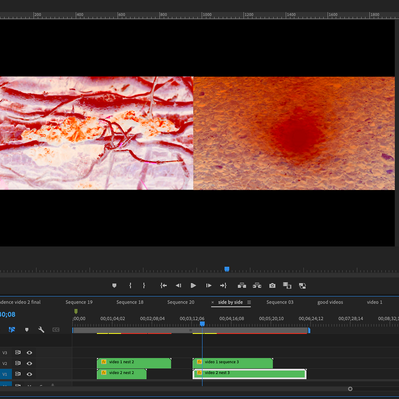
Task: Target the V2 track header label
Action: click(x=5, y=363)
